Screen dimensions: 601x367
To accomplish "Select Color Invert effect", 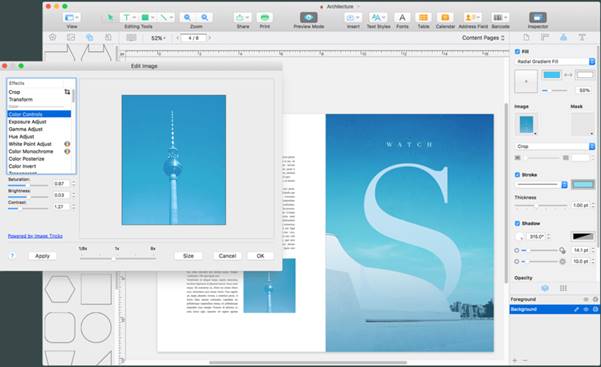I will tap(39, 166).
